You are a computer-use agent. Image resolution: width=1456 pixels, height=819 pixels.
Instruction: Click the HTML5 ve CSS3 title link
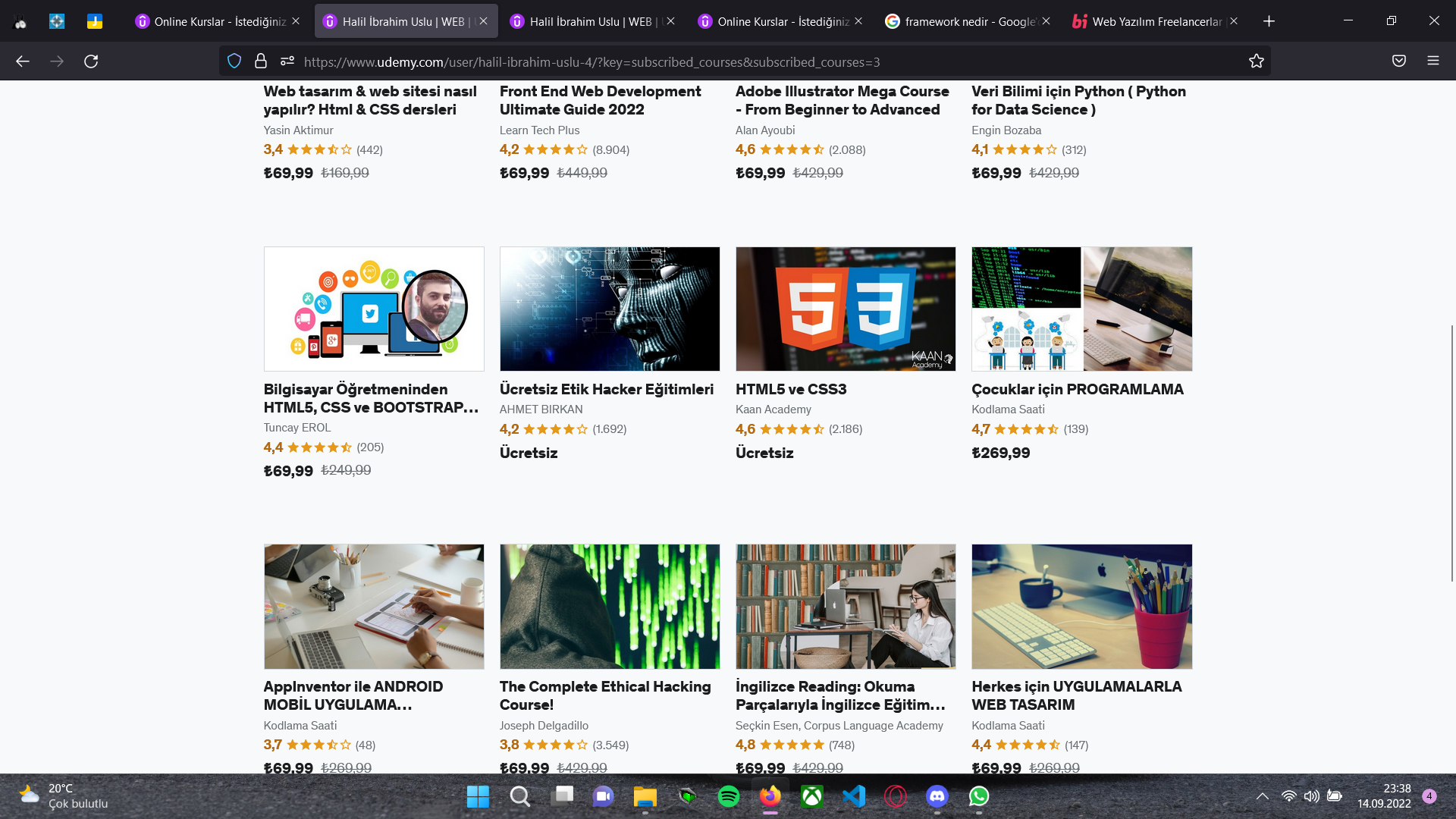(x=791, y=389)
